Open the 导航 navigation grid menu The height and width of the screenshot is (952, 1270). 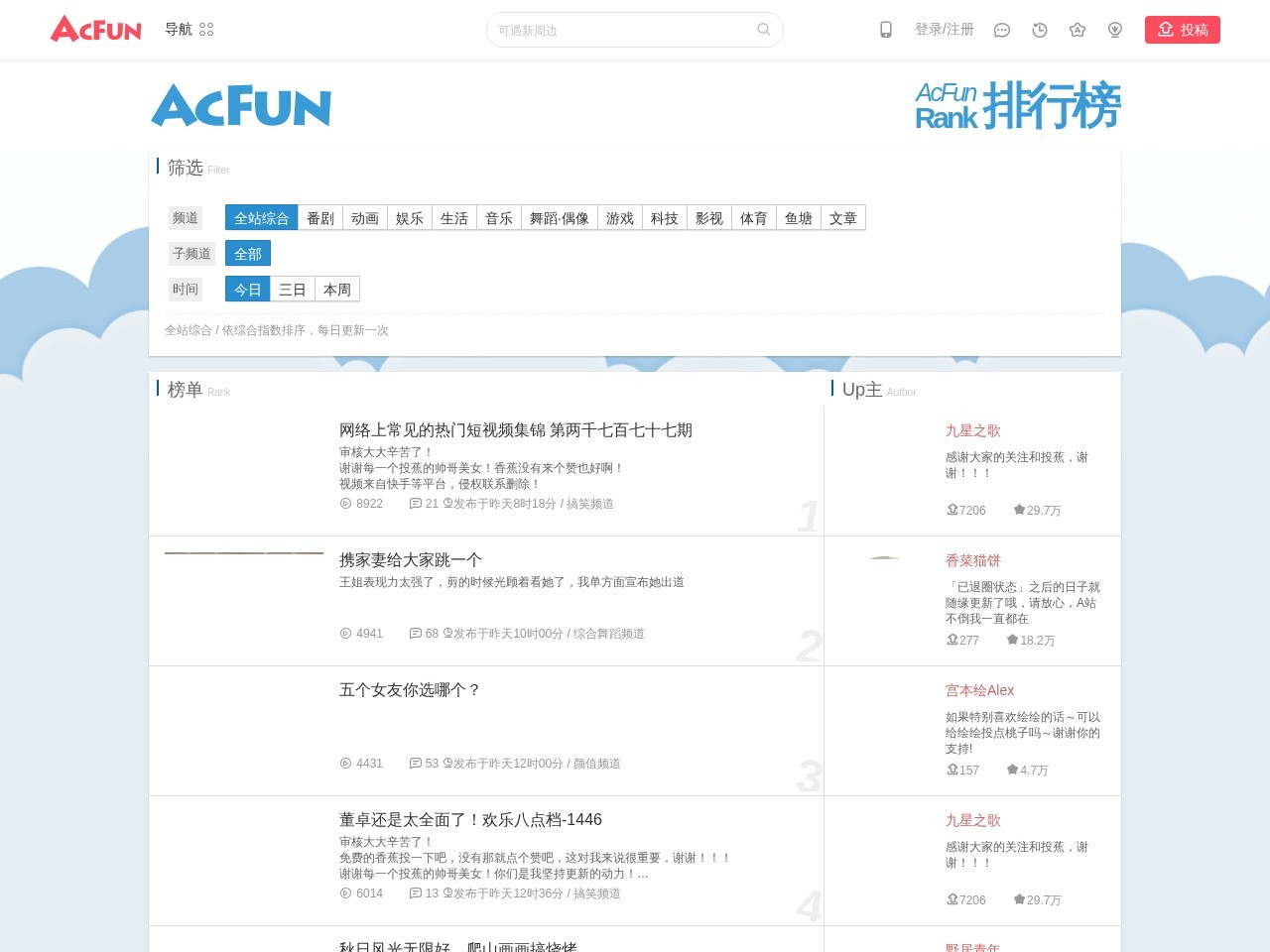(x=190, y=30)
